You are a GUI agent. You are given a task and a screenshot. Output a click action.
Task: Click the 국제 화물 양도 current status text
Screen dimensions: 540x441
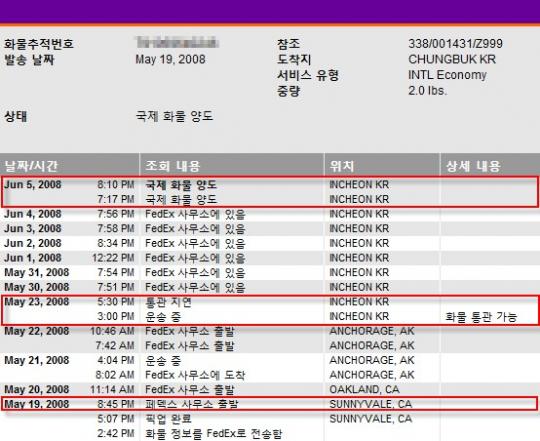tap(174, 116)
